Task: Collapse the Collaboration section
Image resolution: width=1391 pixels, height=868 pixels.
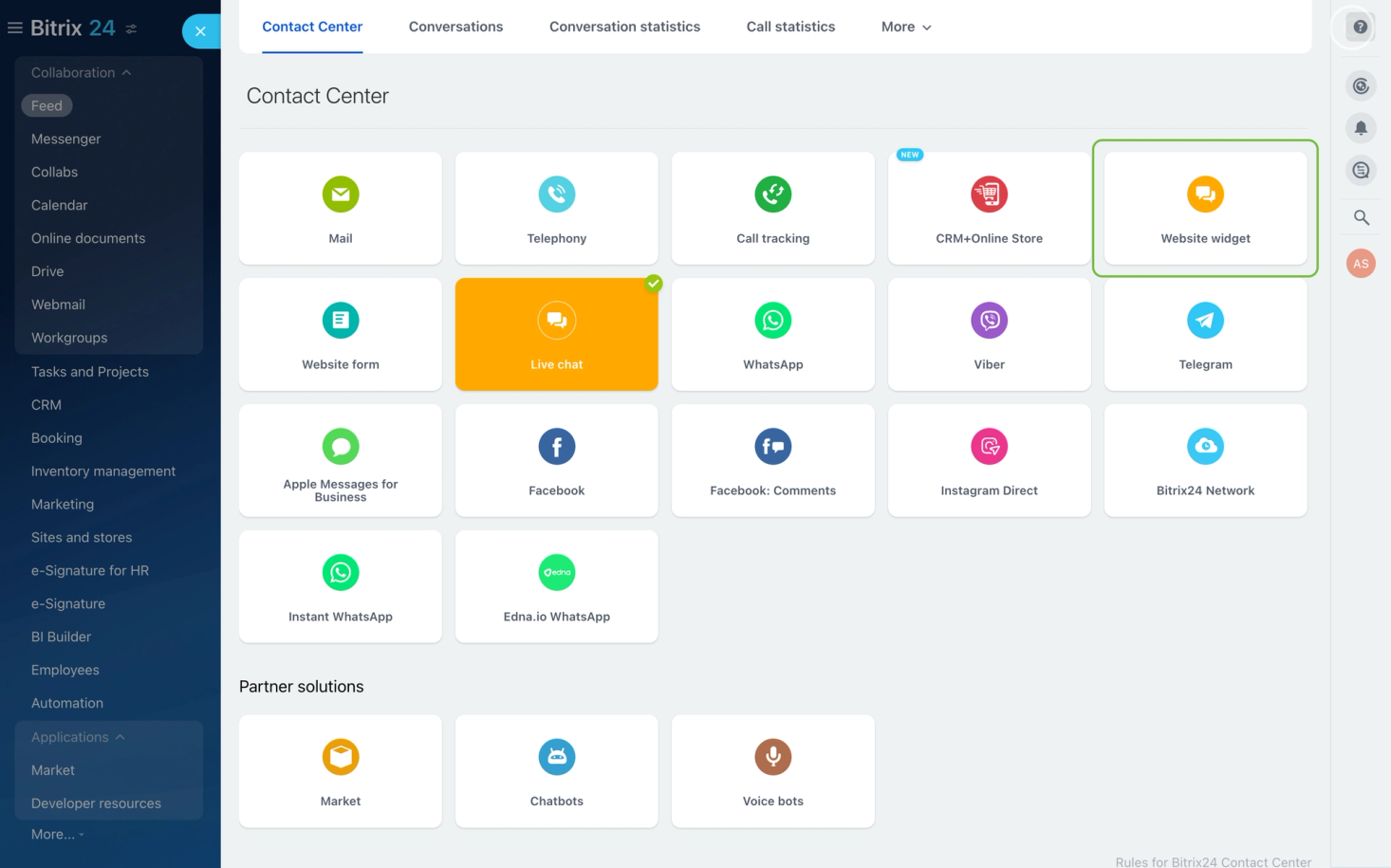Action: coord(81,72)
